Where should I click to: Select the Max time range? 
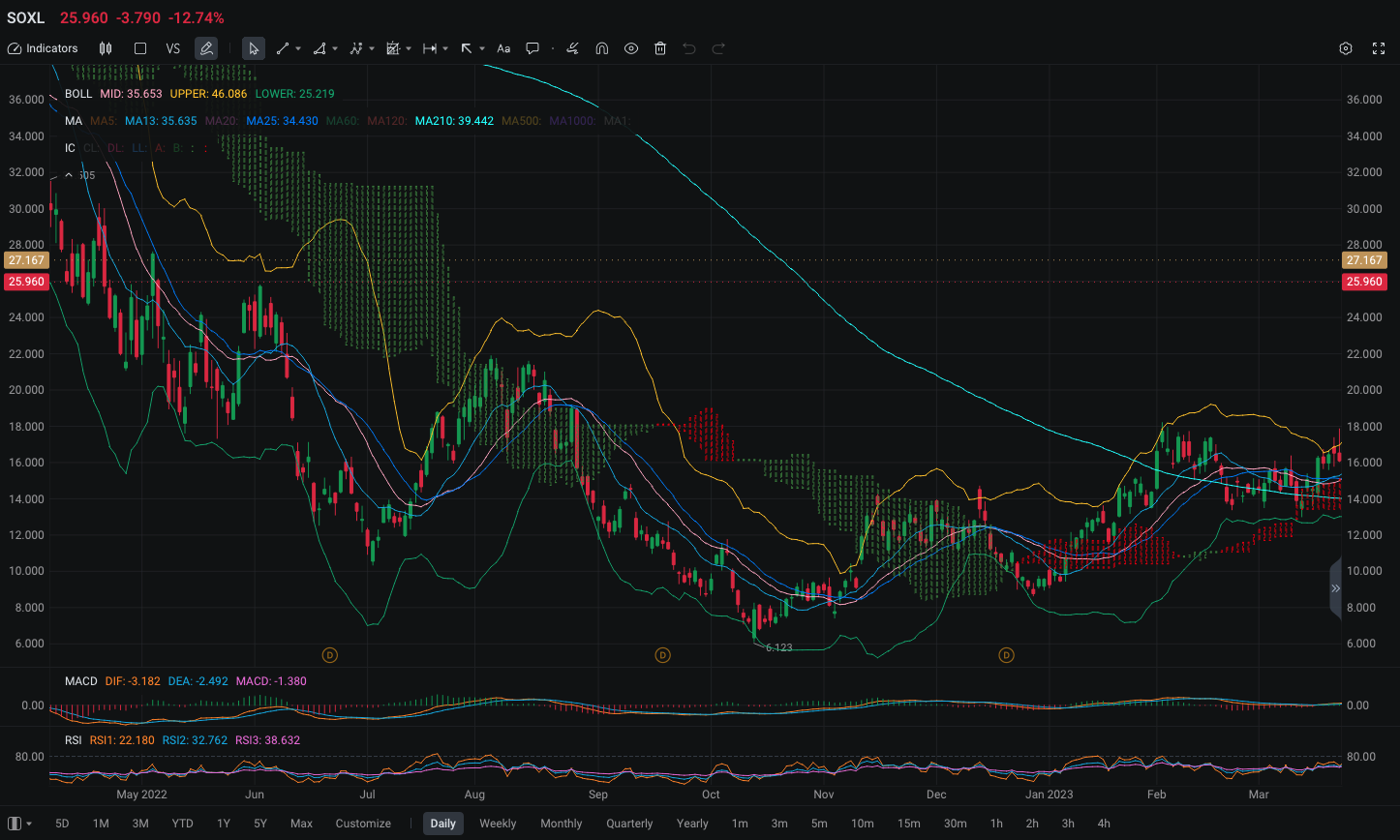(x=301, y=824)
